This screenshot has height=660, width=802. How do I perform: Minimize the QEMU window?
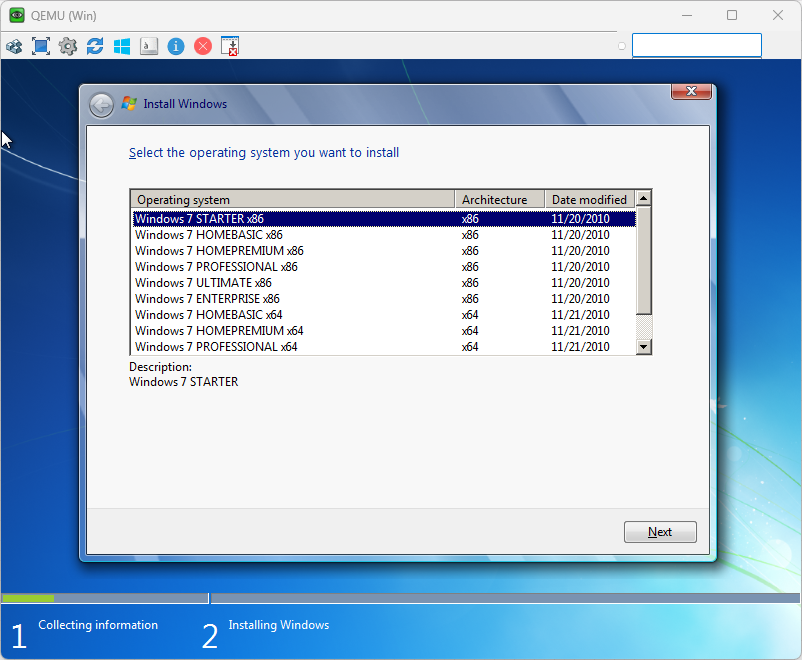[x=686, y=15]
